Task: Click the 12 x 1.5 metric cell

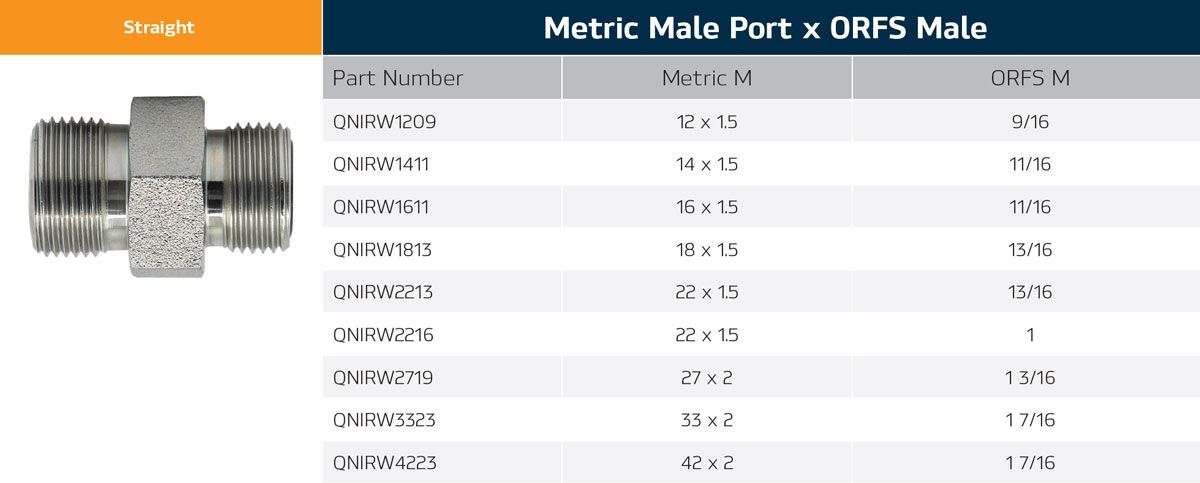Action: (706, 121)
